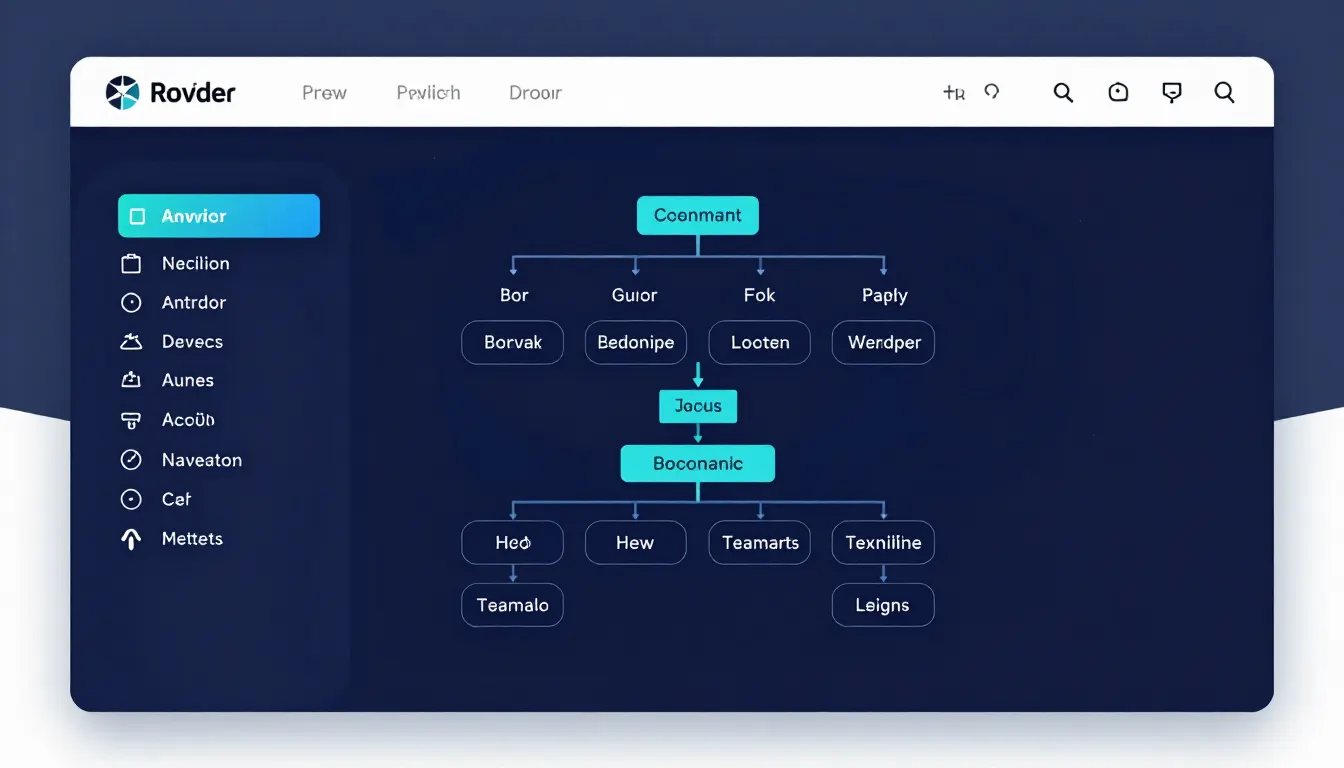Click the circle icon next to Antrdor
The width and height of the screenshot is (1344, 768).
coord(131,303)
